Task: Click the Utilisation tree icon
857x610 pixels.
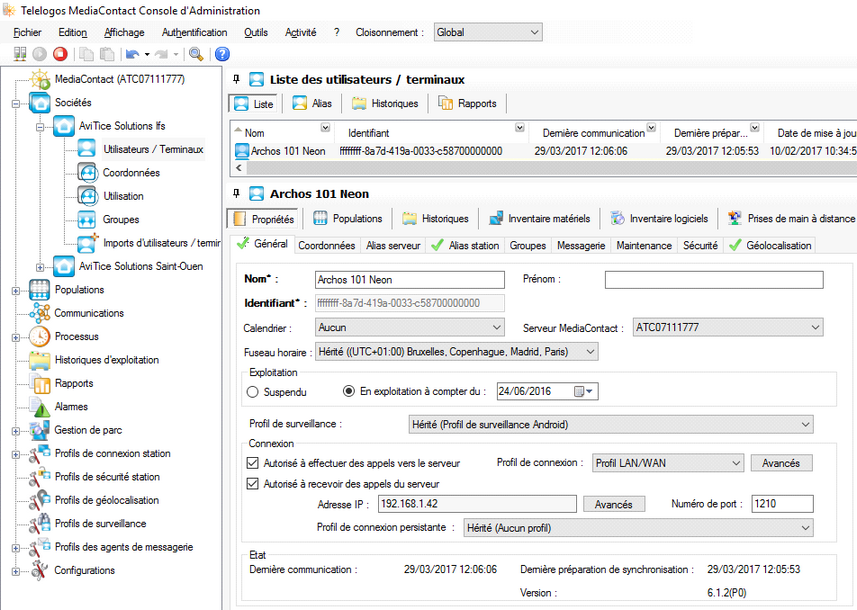Action: point(87,196)
